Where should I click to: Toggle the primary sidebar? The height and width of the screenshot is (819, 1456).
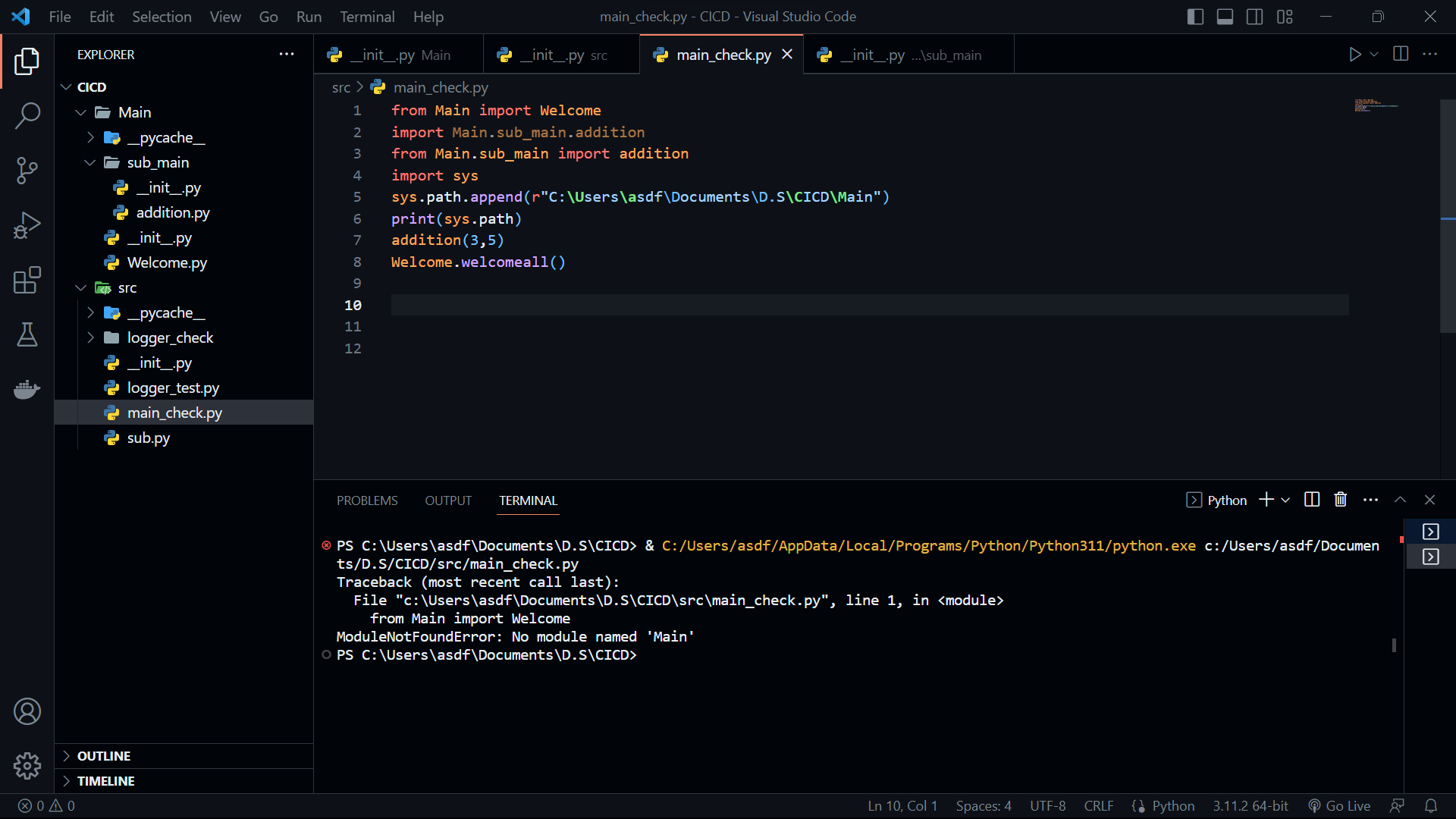1194,16
